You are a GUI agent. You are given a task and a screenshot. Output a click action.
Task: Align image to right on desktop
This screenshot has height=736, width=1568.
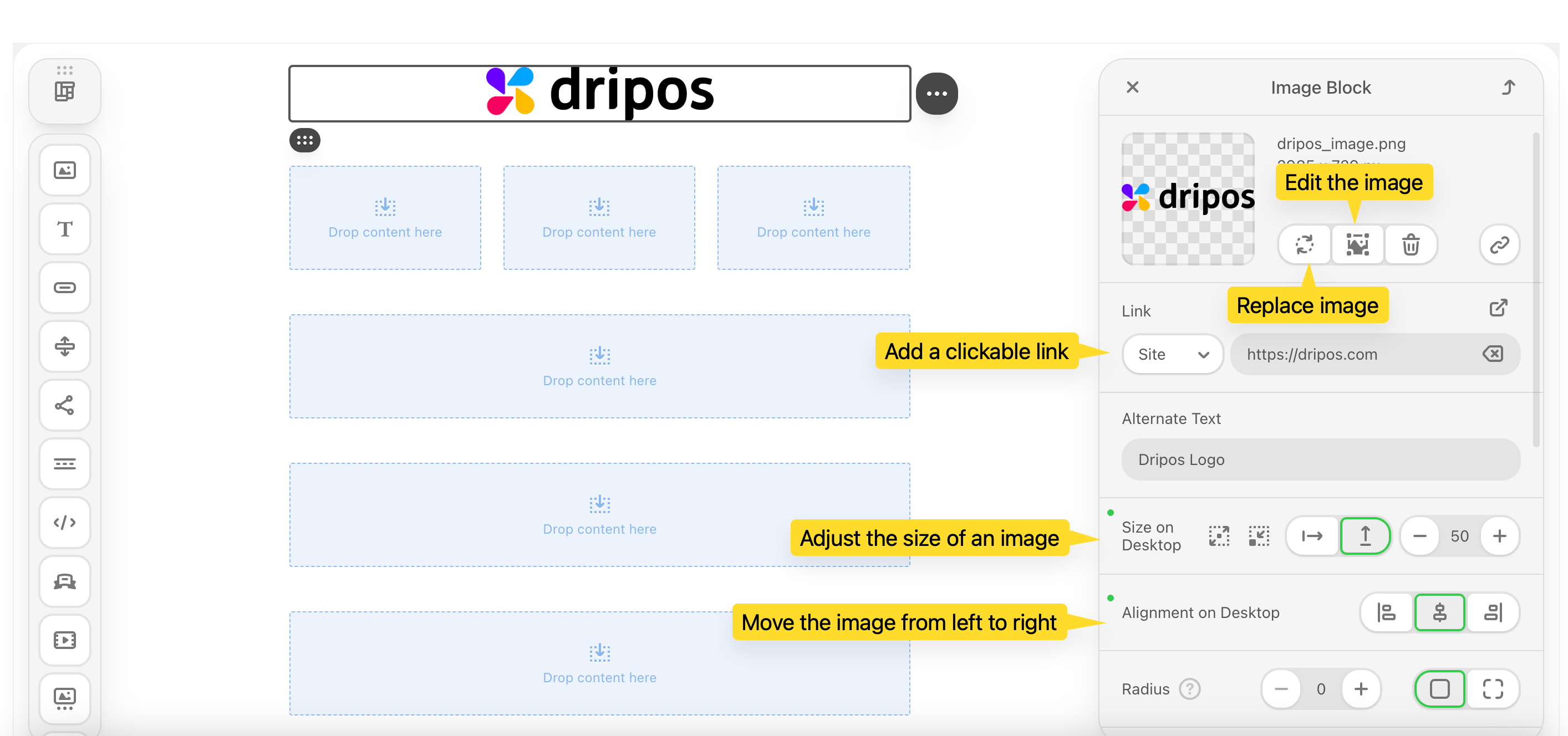(1493, 612)
